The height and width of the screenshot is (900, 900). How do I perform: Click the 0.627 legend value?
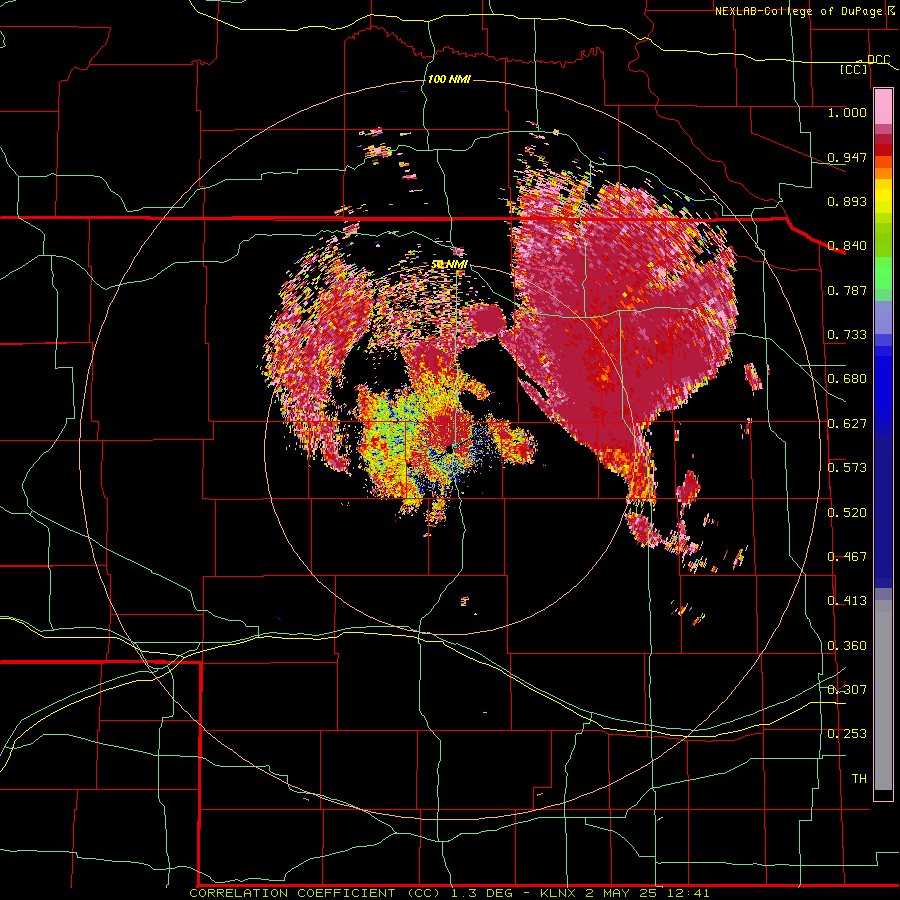point(847,424)
